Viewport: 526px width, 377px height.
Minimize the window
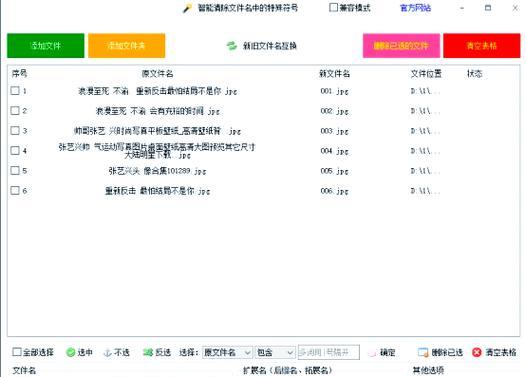point(462,8)
